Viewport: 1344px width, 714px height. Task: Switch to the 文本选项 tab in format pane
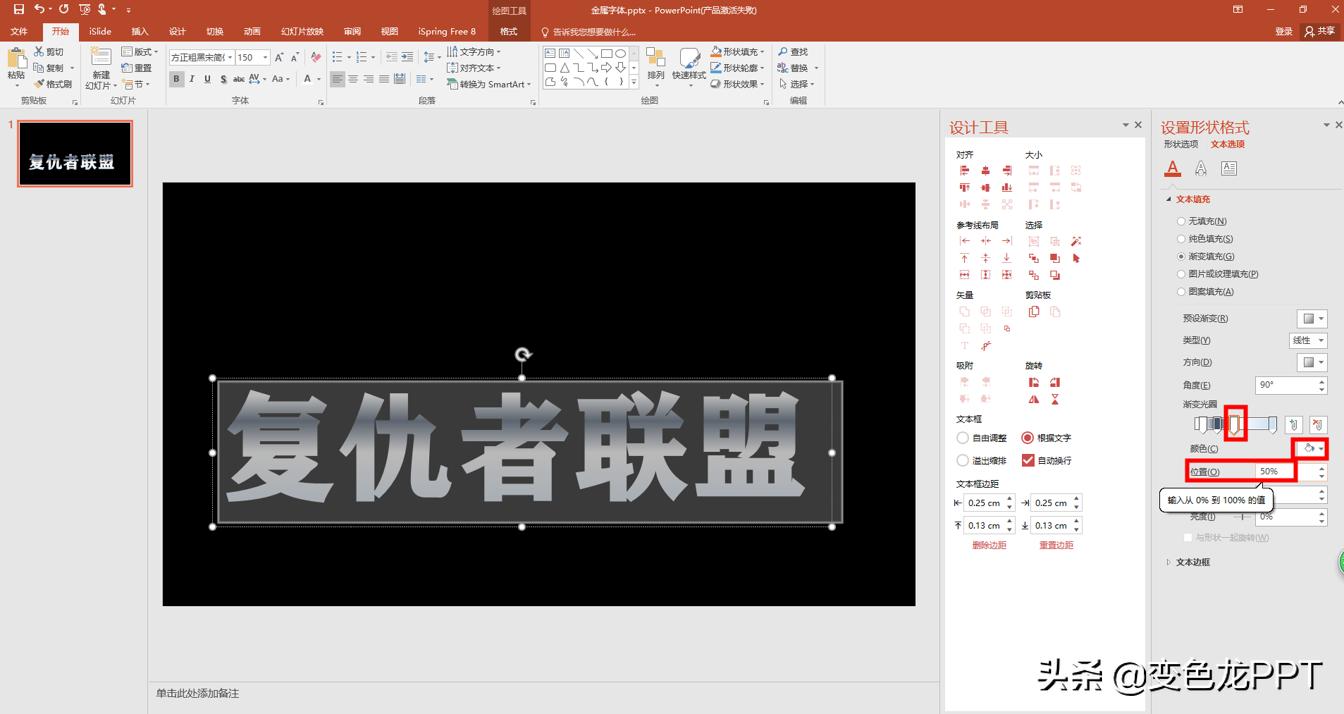[x=1228, y=144]
